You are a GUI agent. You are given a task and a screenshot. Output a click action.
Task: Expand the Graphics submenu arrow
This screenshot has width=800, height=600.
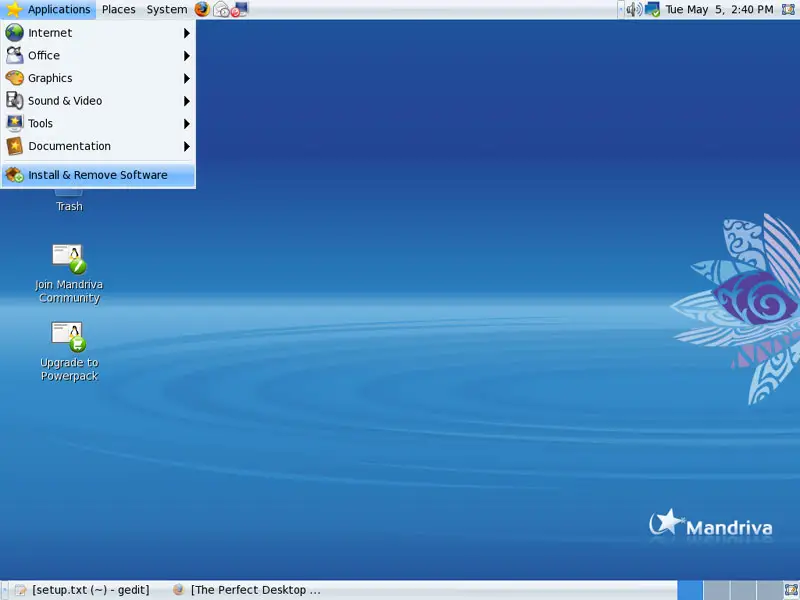pos(187,79)
